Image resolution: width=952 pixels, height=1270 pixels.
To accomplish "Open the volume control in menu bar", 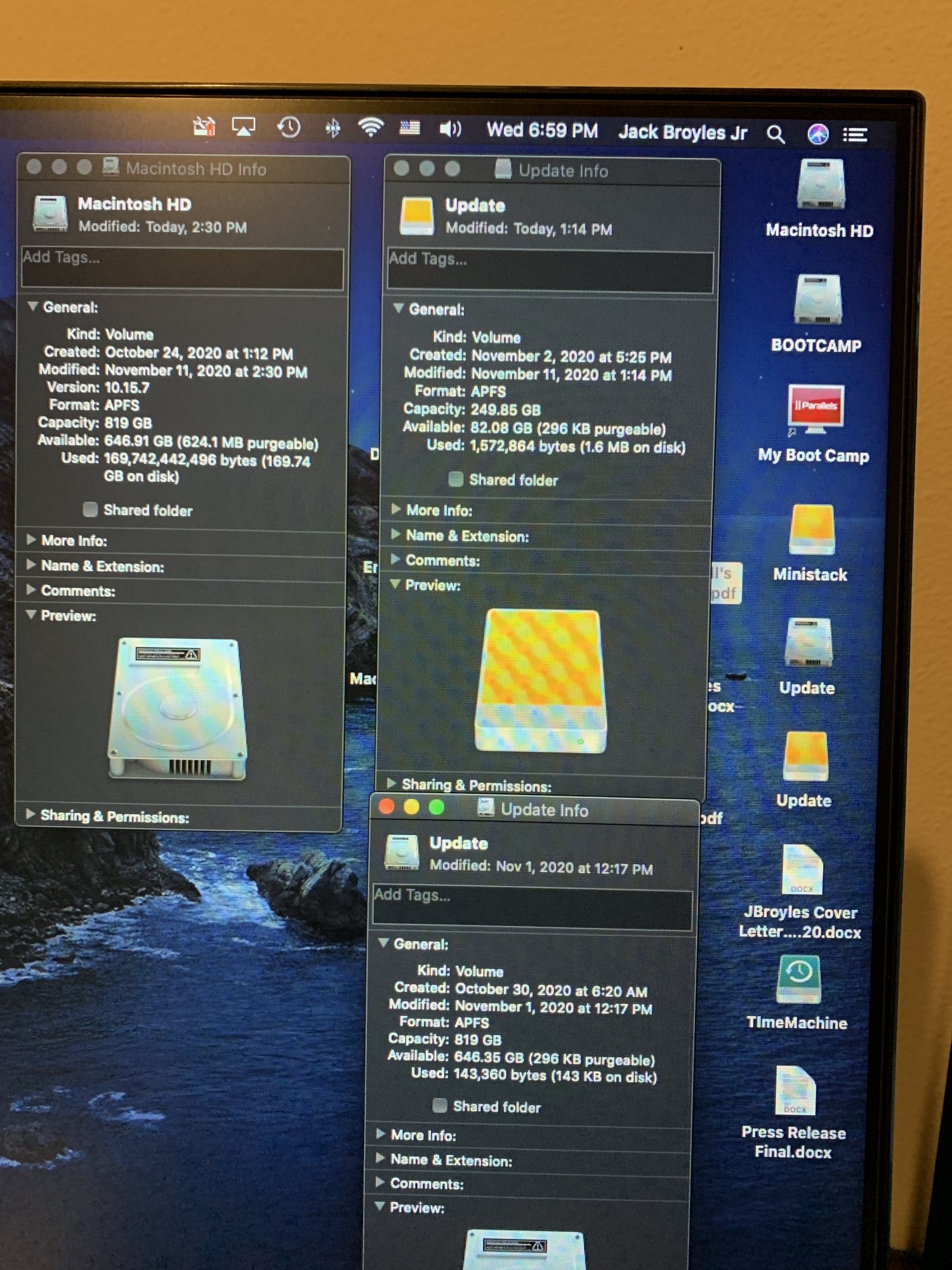I will pos(450,130).
